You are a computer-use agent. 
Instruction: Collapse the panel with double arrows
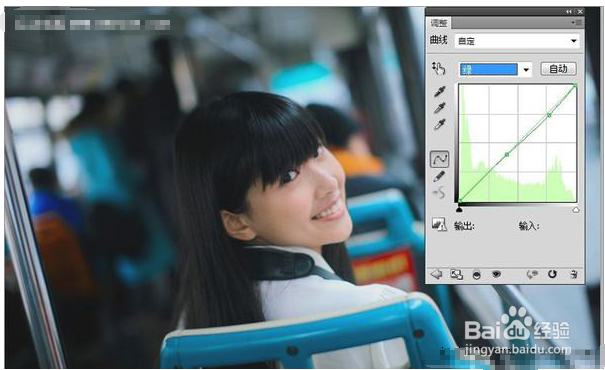[569, 12]
